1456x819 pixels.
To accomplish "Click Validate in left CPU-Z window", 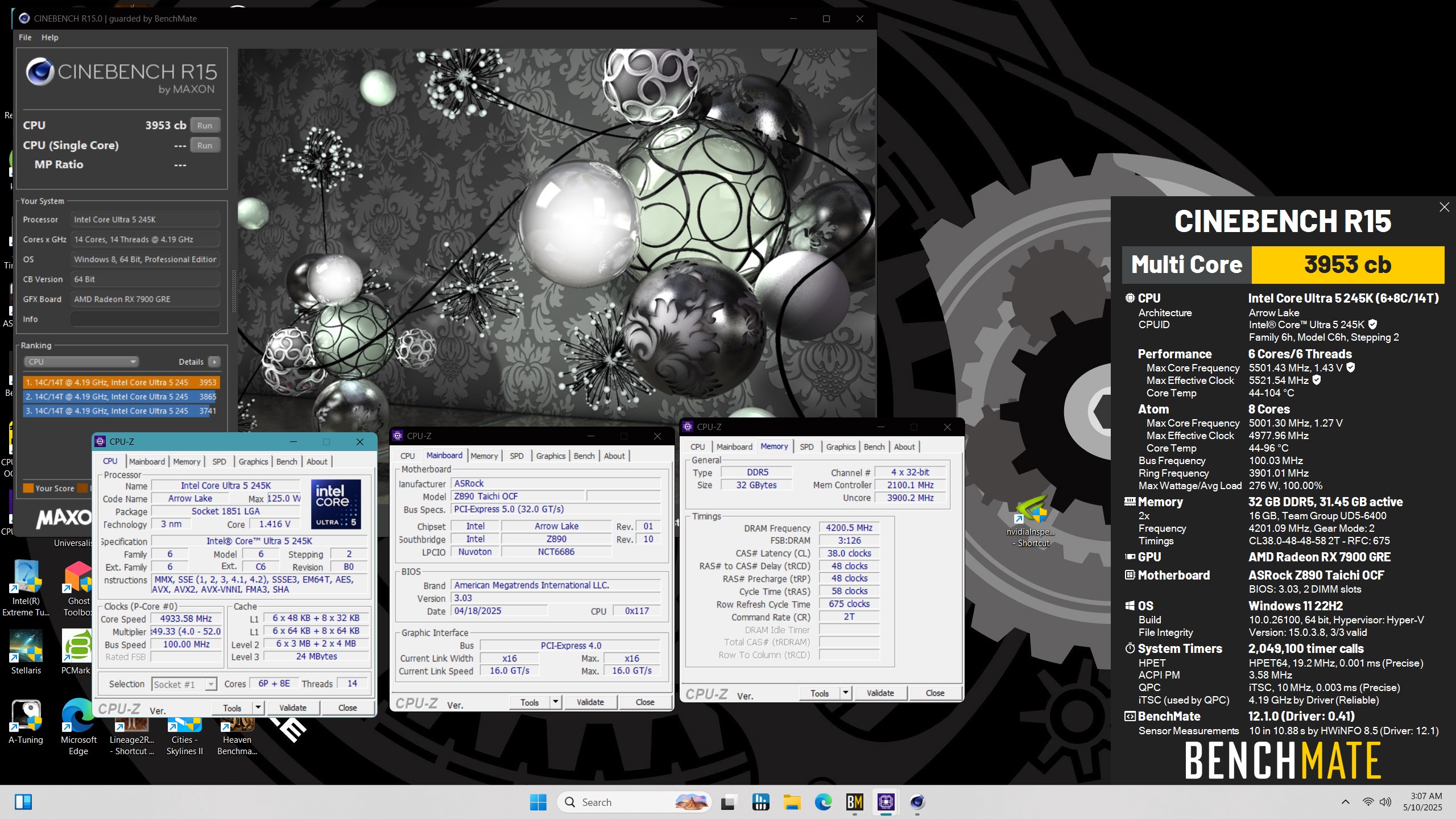I will [x=293, y=708].
